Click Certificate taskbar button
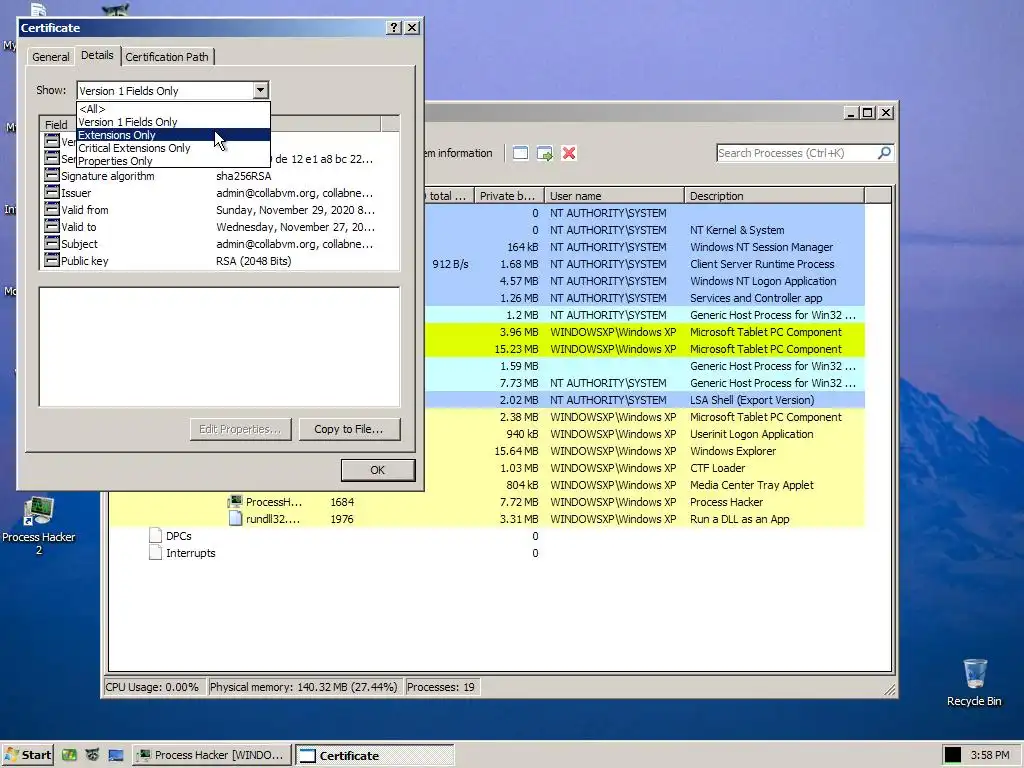 pyautogui.click(x=374, y=755)
